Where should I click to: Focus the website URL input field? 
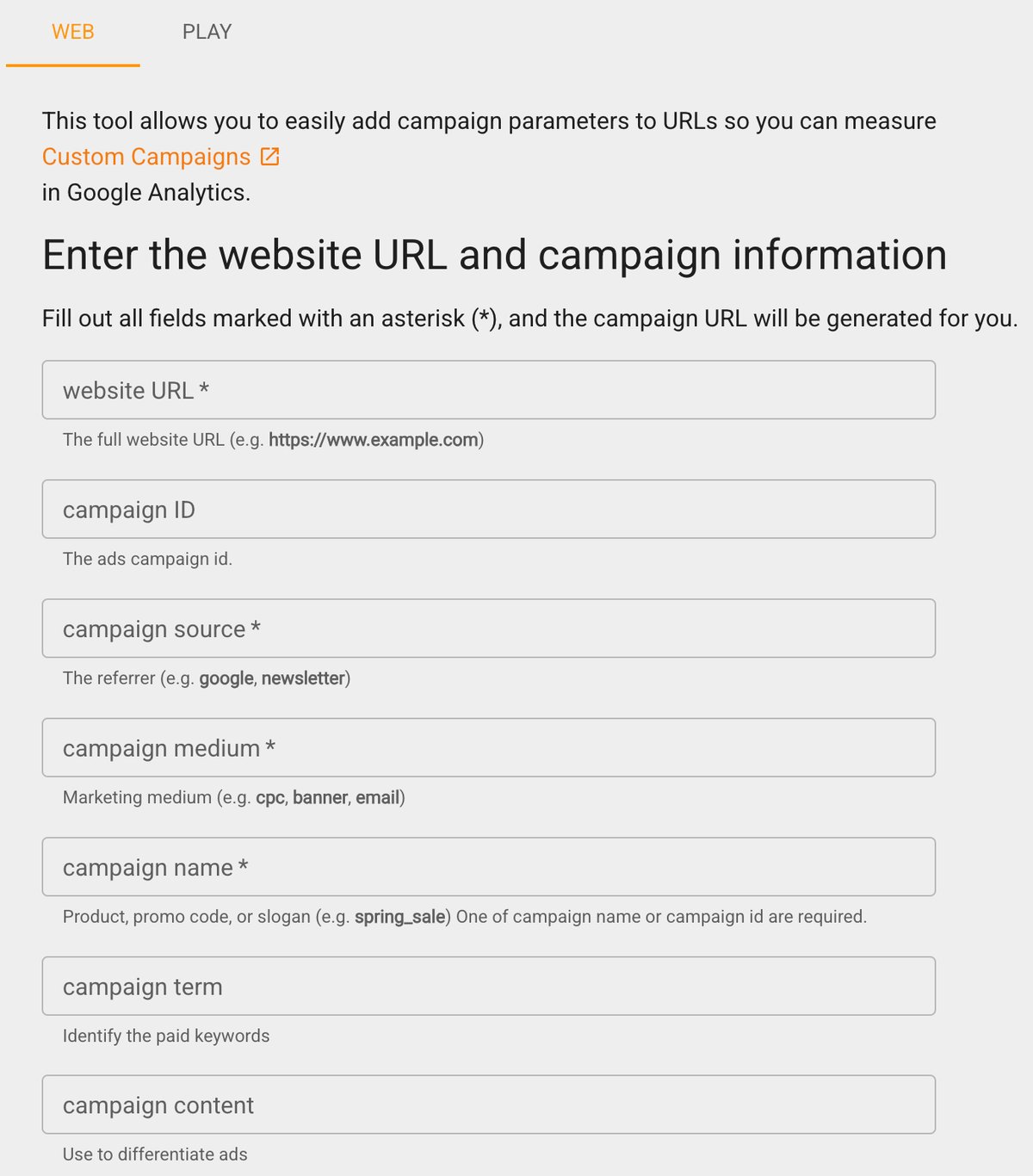point(489,389)
